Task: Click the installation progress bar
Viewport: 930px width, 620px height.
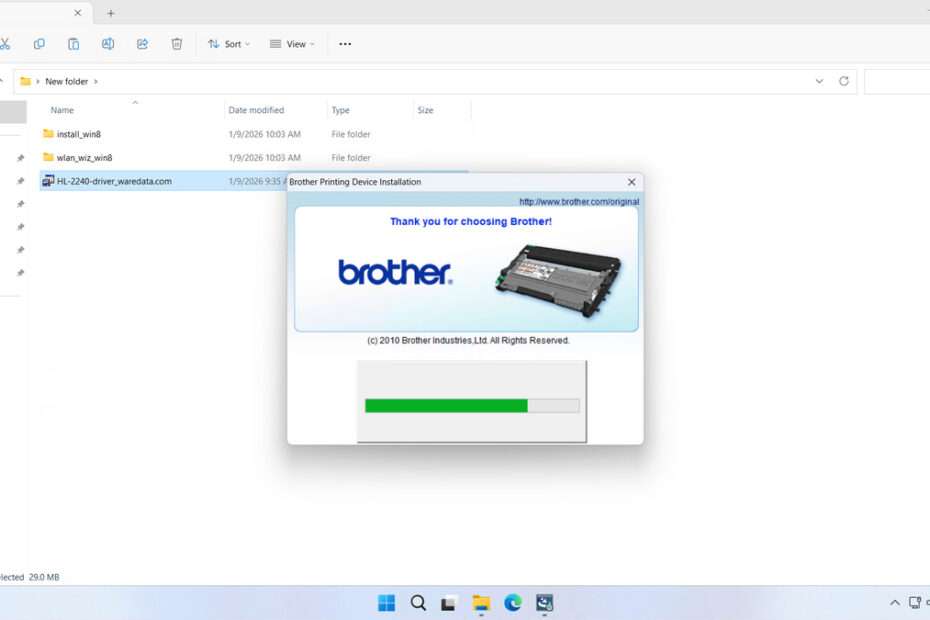Action: [472, 405]
